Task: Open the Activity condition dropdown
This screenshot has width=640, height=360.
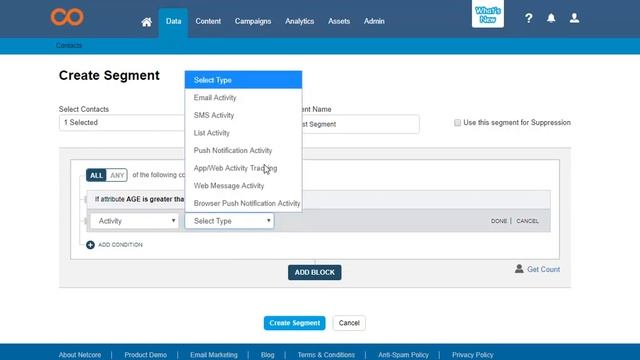Action: [x=134, y=221]
